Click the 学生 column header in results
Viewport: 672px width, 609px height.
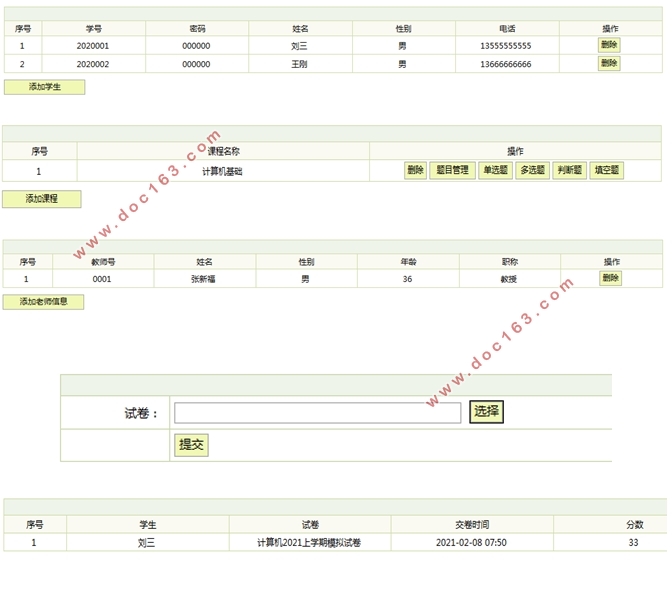148,525
